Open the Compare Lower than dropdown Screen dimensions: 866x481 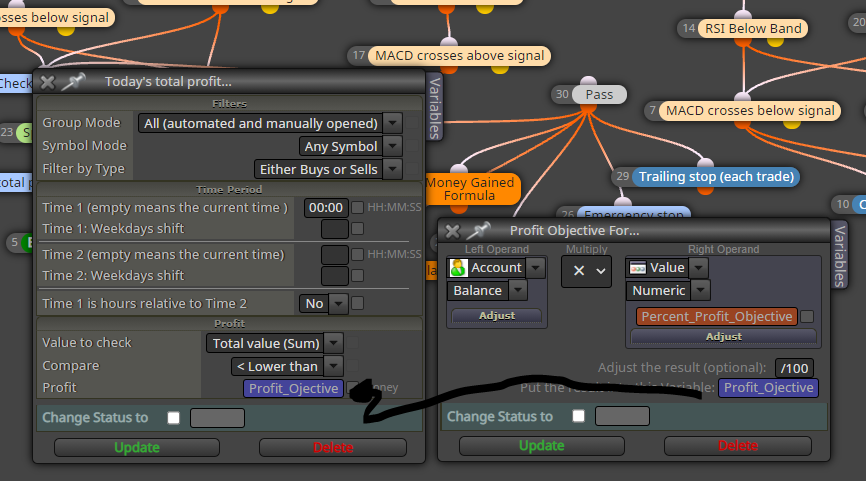tap(334, 366)
